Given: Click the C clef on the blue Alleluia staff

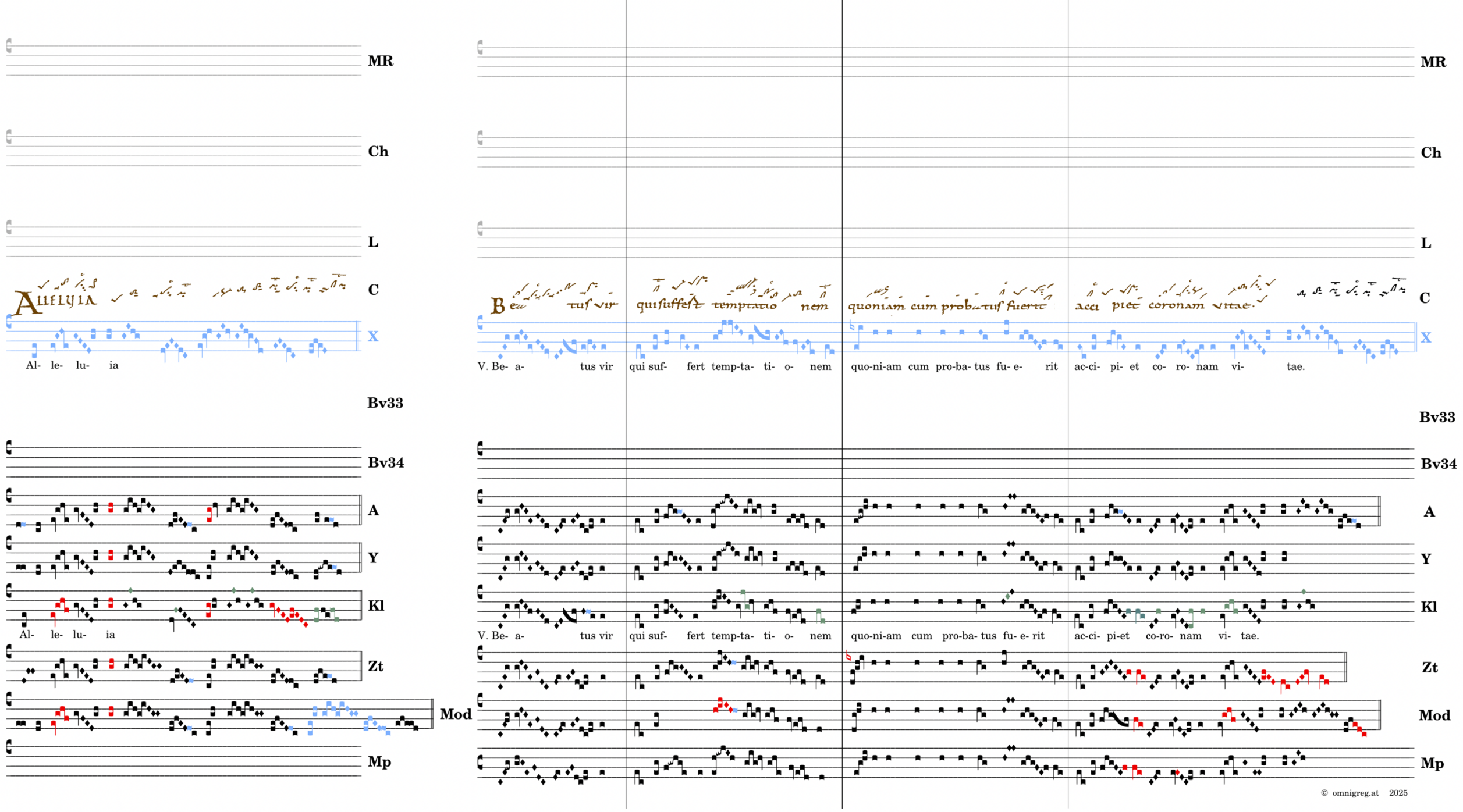Looking at the screenshot, I should (9, 322).
